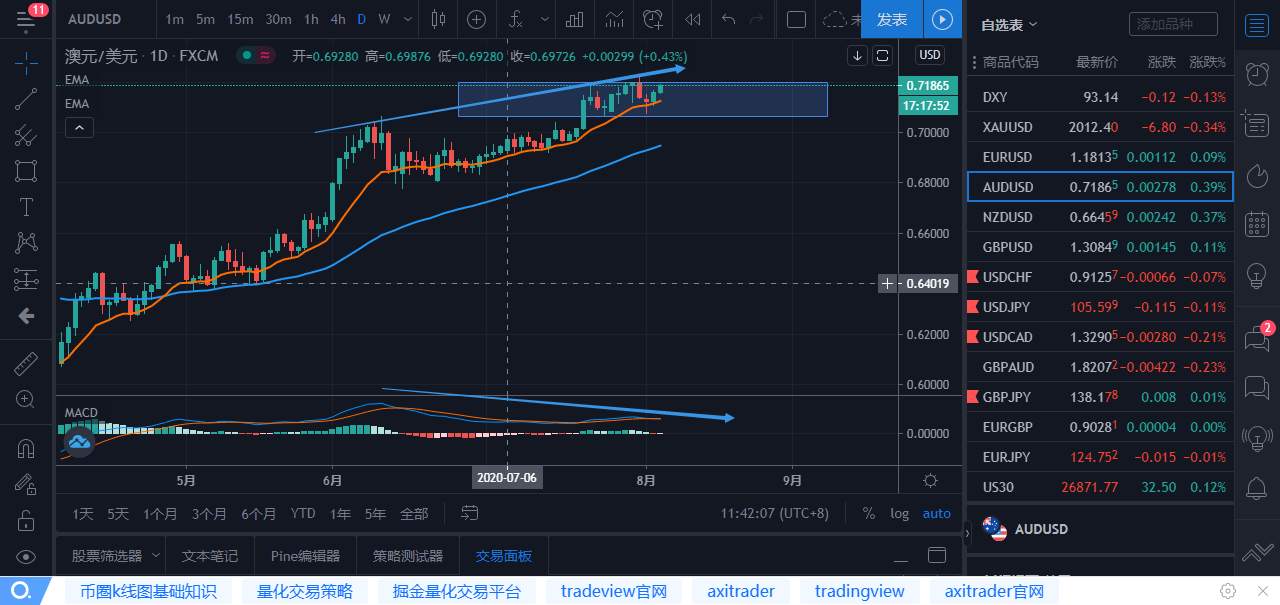
Task: Select the 15m timeframe
Action: [x=240, y=19]
